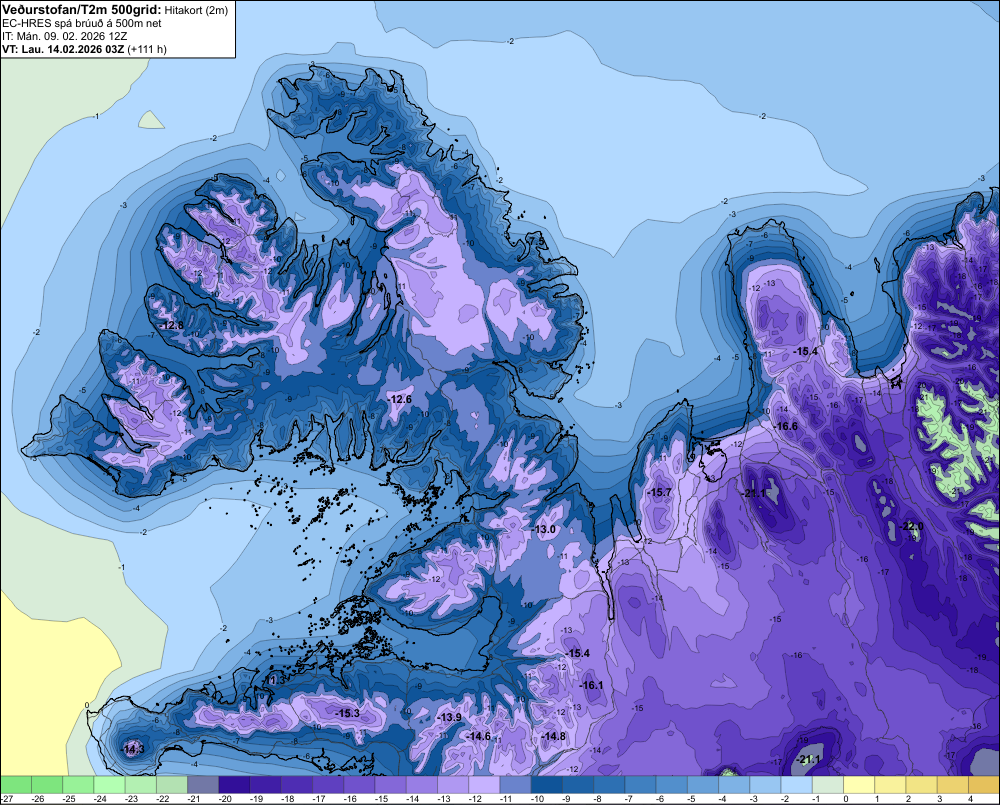This screenshot has width=1000, height=805.
Task: Click the legend swatch starting at -17
Action: pyautogui.click(x=328, y=784)
